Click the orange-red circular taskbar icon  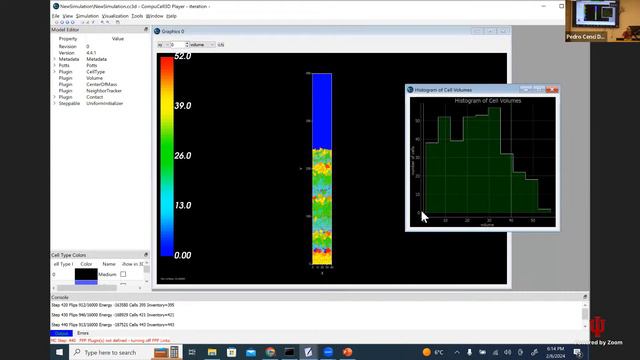pos(347,352)
